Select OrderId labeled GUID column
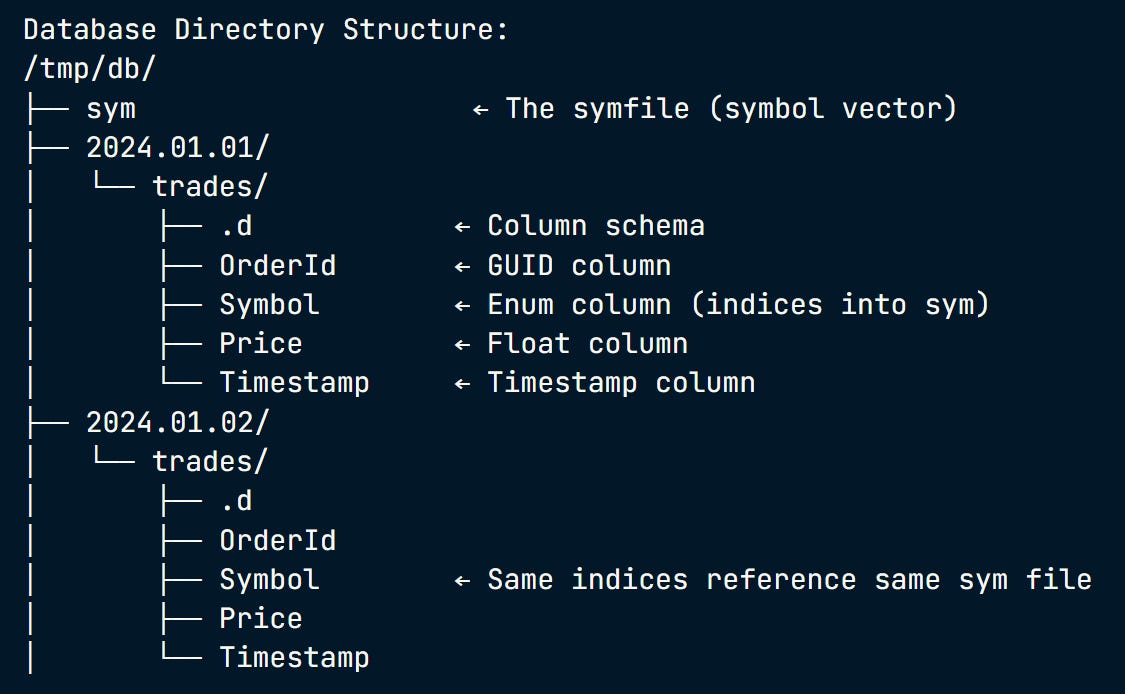 click(278, 266)
